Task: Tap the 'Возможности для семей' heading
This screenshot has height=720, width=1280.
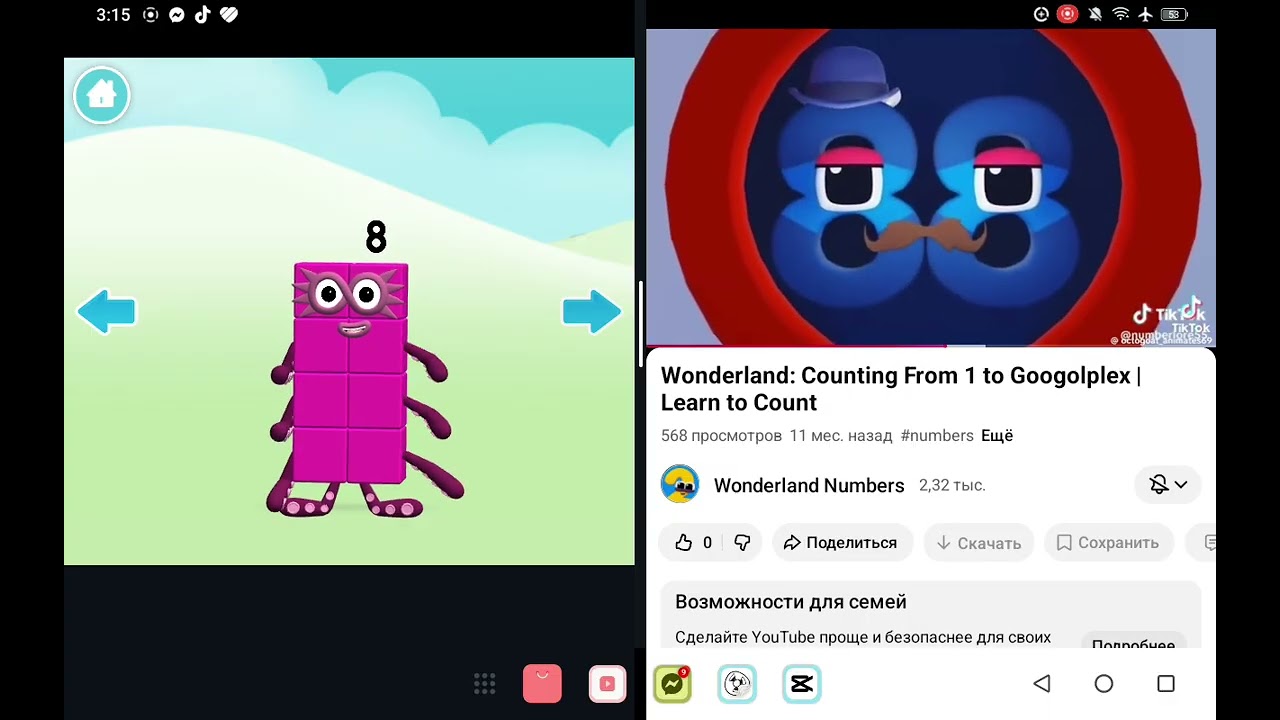Action: click(791, 602)
